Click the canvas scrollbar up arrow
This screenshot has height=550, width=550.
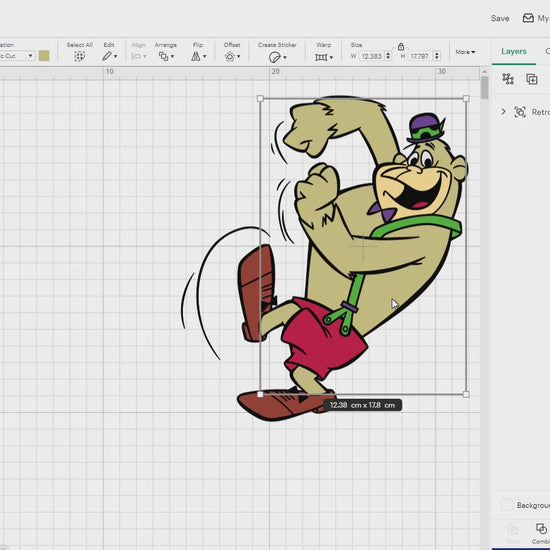click(x=484, y=72)
